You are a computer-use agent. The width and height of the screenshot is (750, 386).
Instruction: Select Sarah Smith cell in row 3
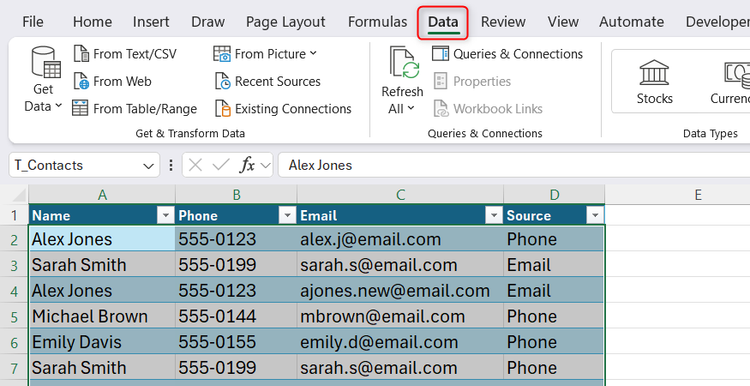tap(102, 265)
